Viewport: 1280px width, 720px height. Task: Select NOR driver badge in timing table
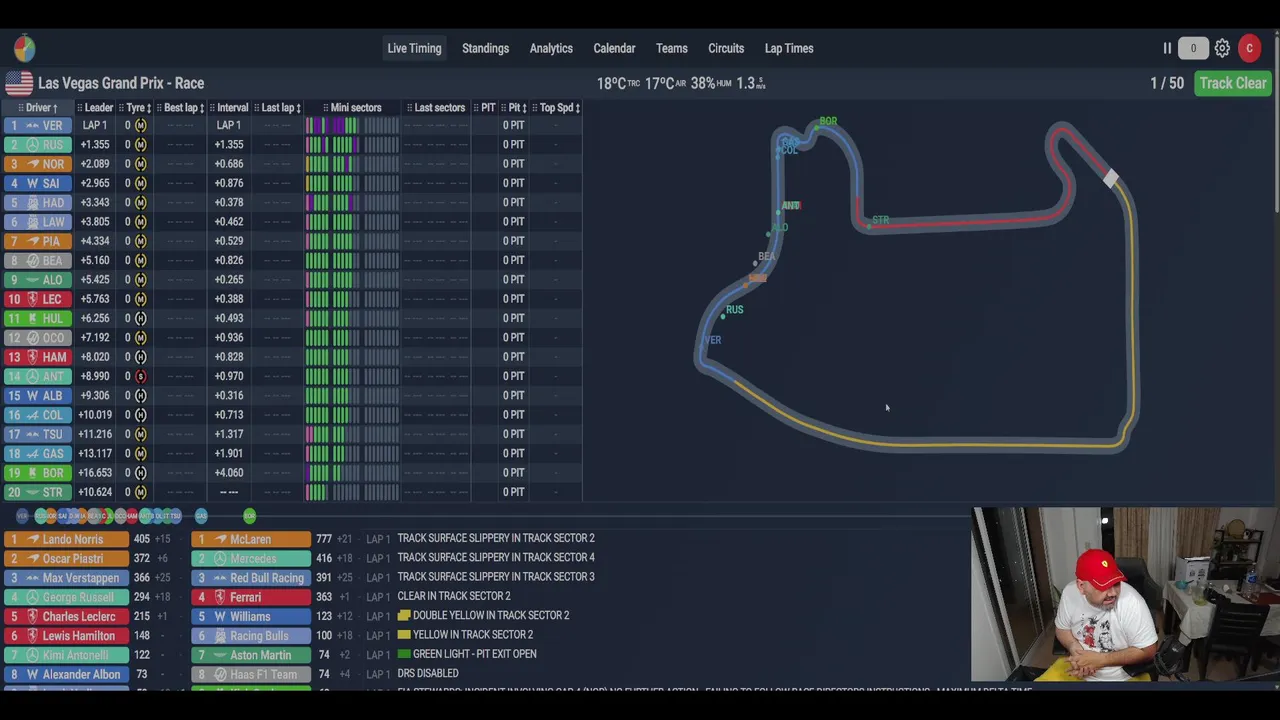(x=37, y=164)
